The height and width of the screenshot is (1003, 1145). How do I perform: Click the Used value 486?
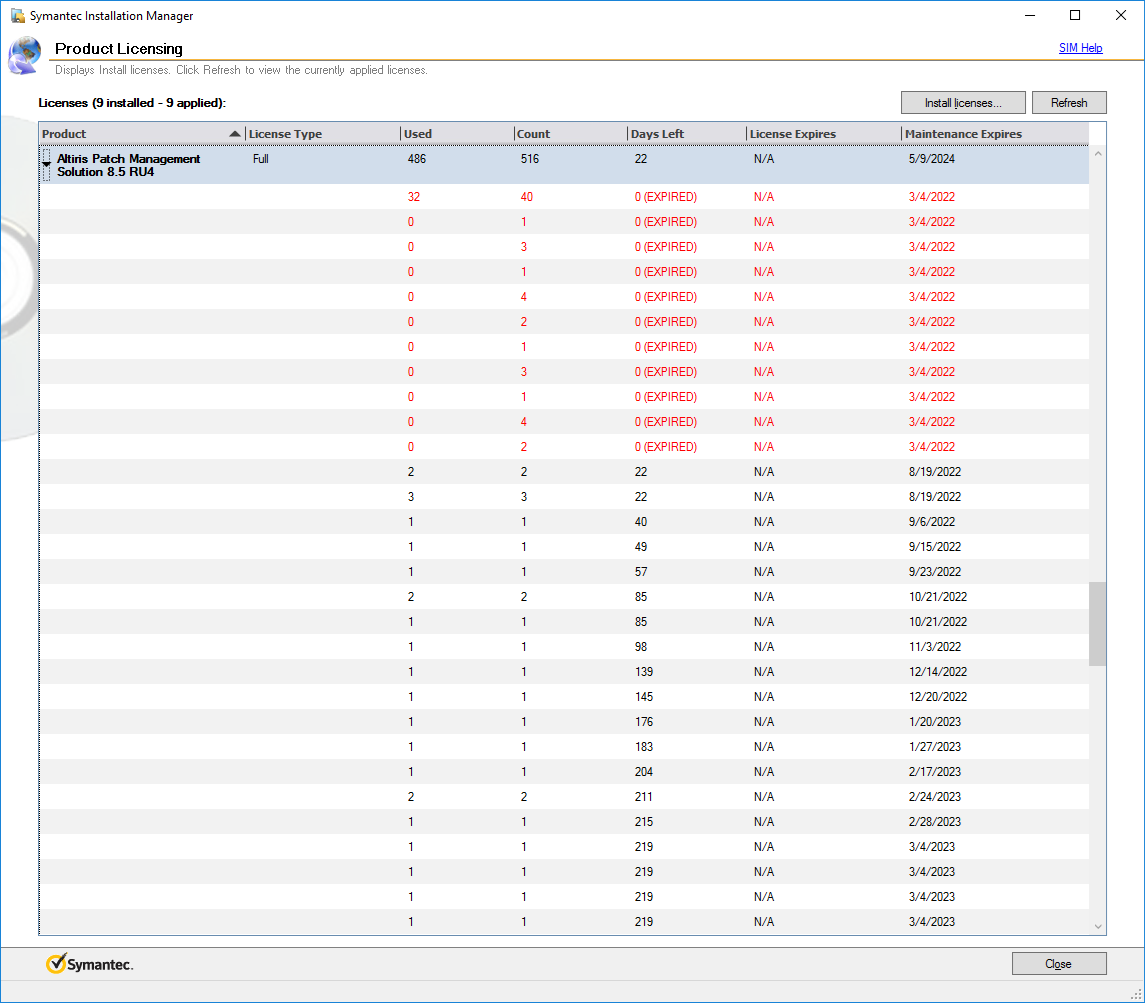(x=417, y=159)
